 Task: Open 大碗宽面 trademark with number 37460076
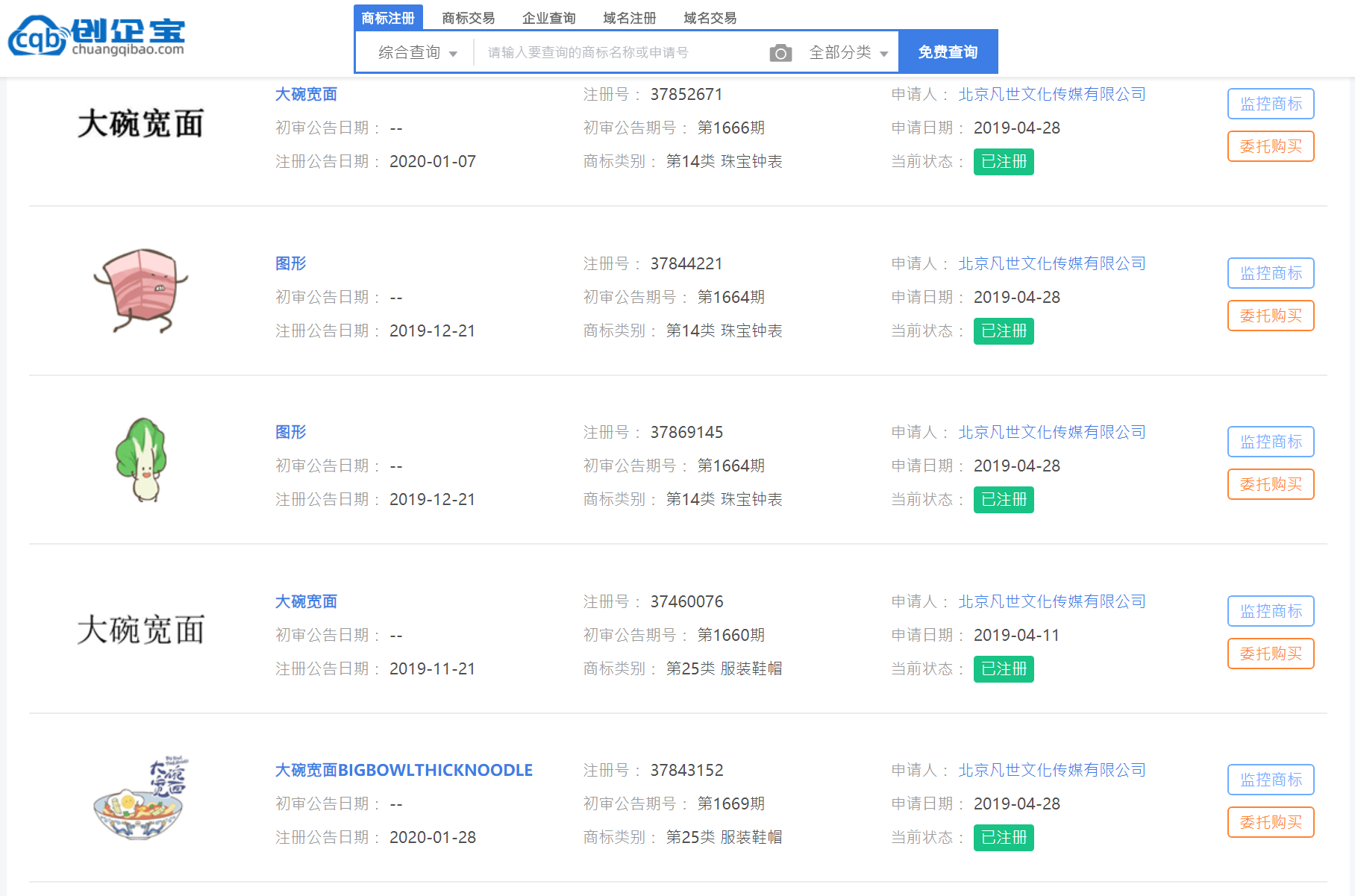tap(306, 601)
